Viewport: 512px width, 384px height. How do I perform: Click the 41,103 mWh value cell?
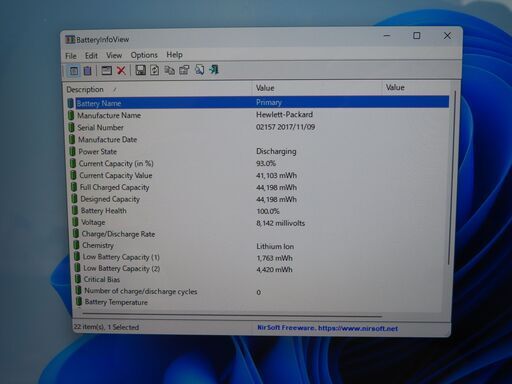coord(276,175)
